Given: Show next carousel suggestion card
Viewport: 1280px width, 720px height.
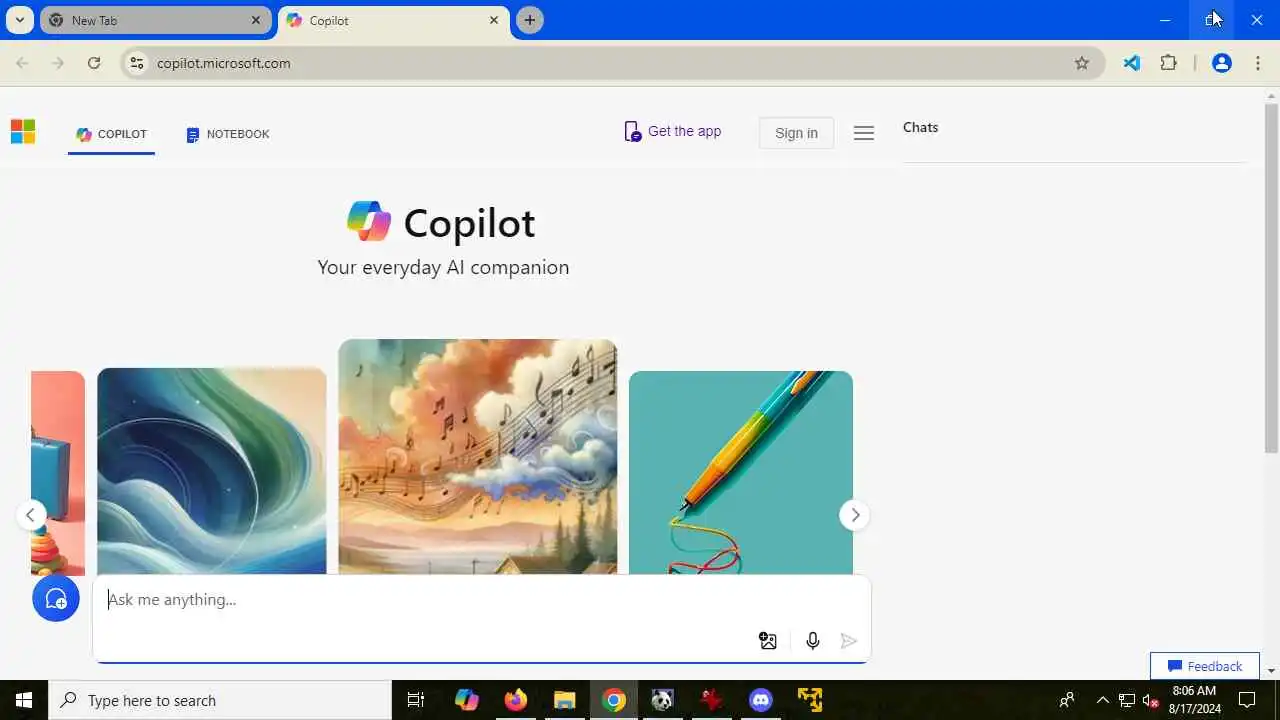Looking at the screenshot, I should [x=854, y=515].
